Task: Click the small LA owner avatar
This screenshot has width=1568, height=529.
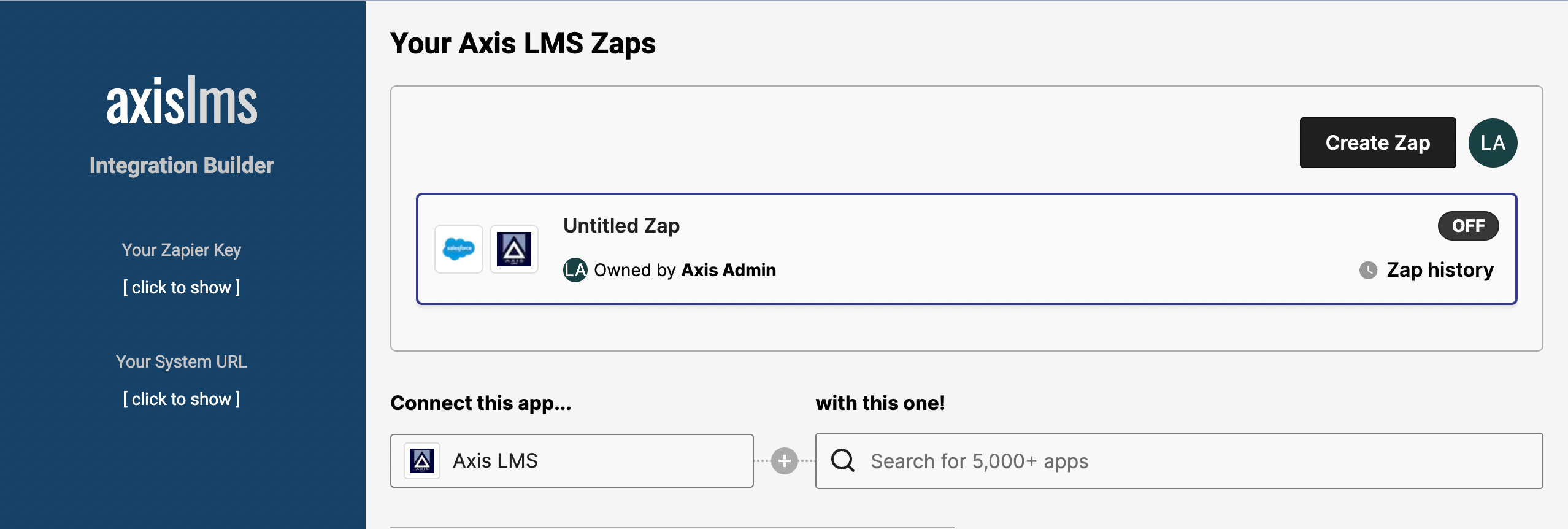Action: pos(575,270)
